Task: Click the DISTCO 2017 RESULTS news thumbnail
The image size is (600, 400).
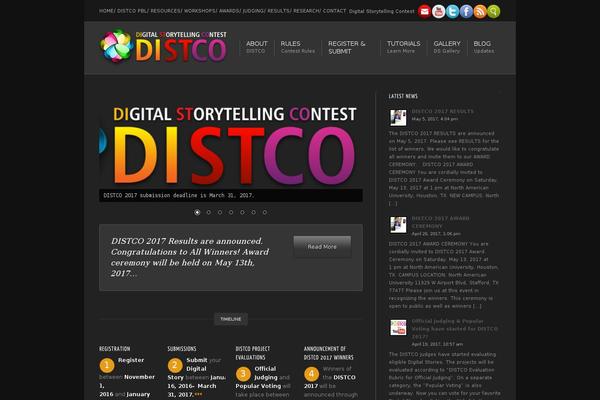Action: coord(398,118)
